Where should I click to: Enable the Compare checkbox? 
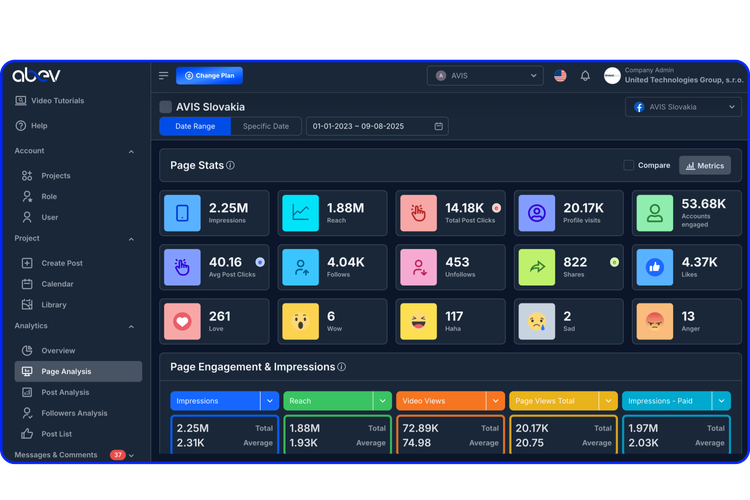[x=629, y=165]
